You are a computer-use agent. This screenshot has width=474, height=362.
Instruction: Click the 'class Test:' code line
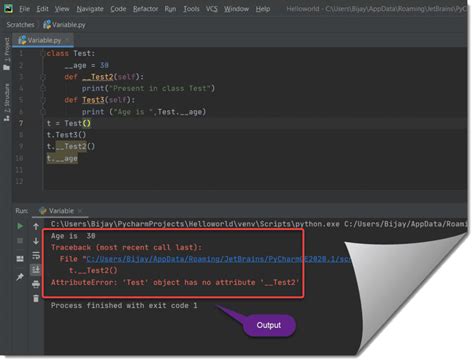tap(71, 53)
